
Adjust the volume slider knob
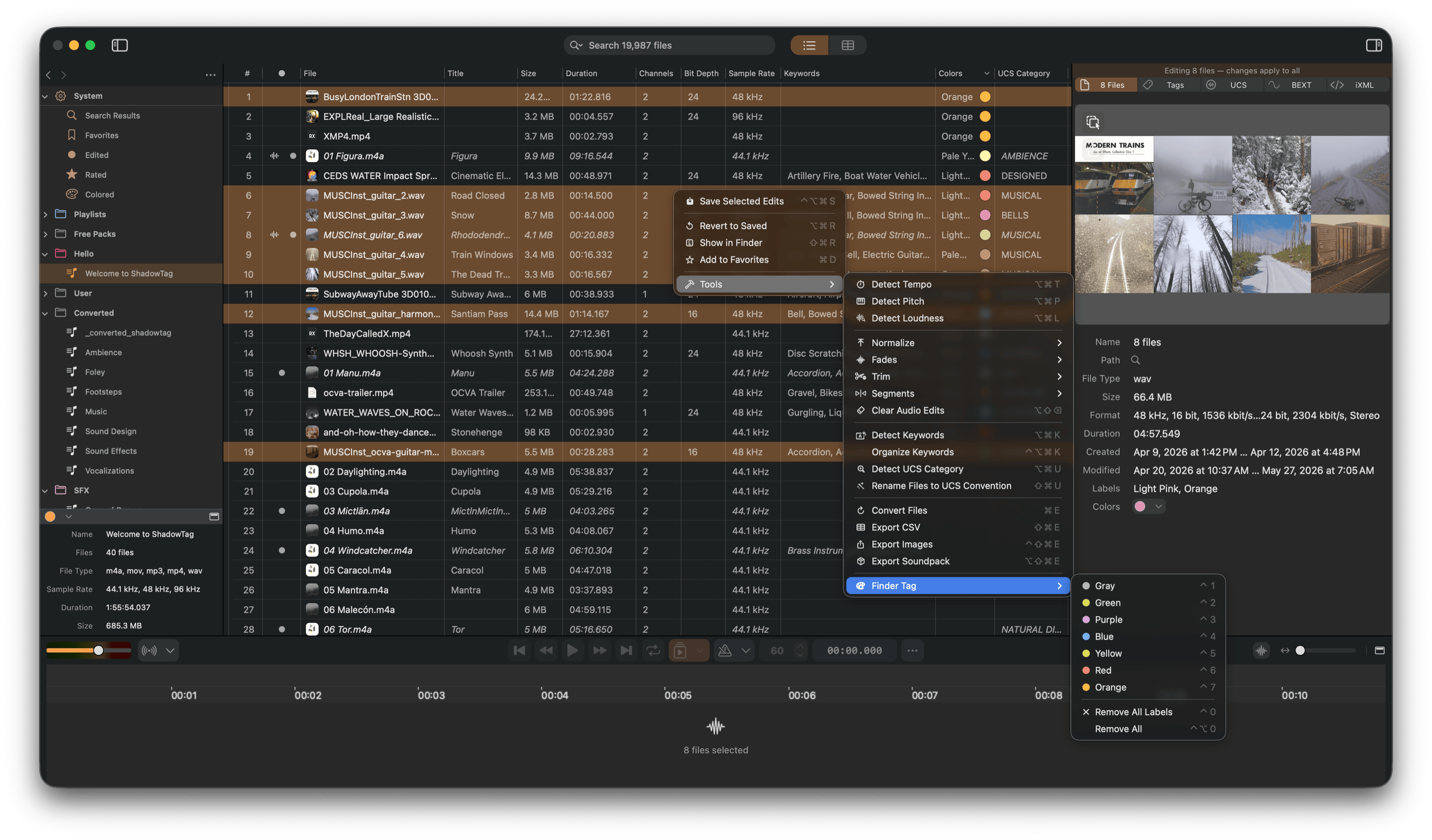(98, 650)
